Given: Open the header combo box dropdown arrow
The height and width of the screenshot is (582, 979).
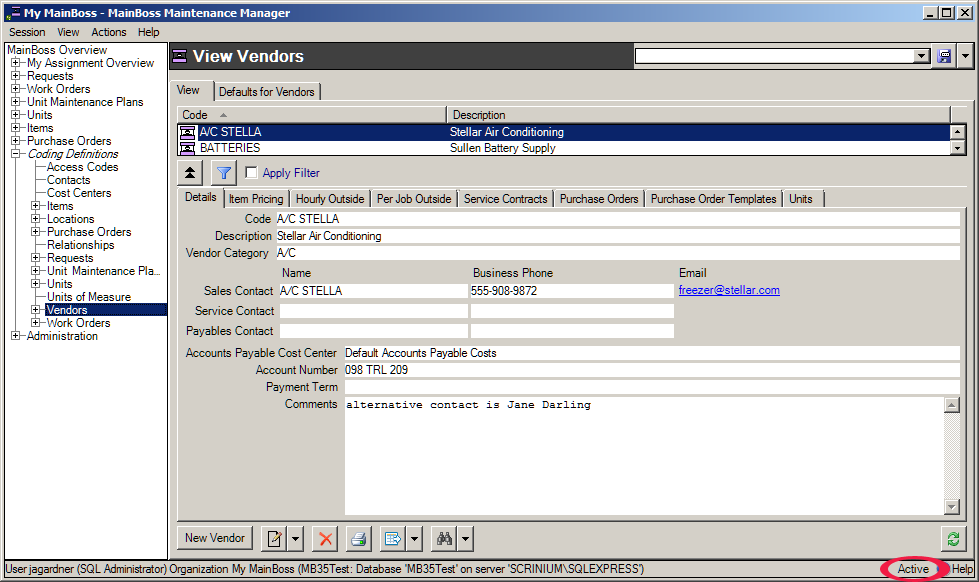Looking at the screenshot, I should click(x=922, y=56).
